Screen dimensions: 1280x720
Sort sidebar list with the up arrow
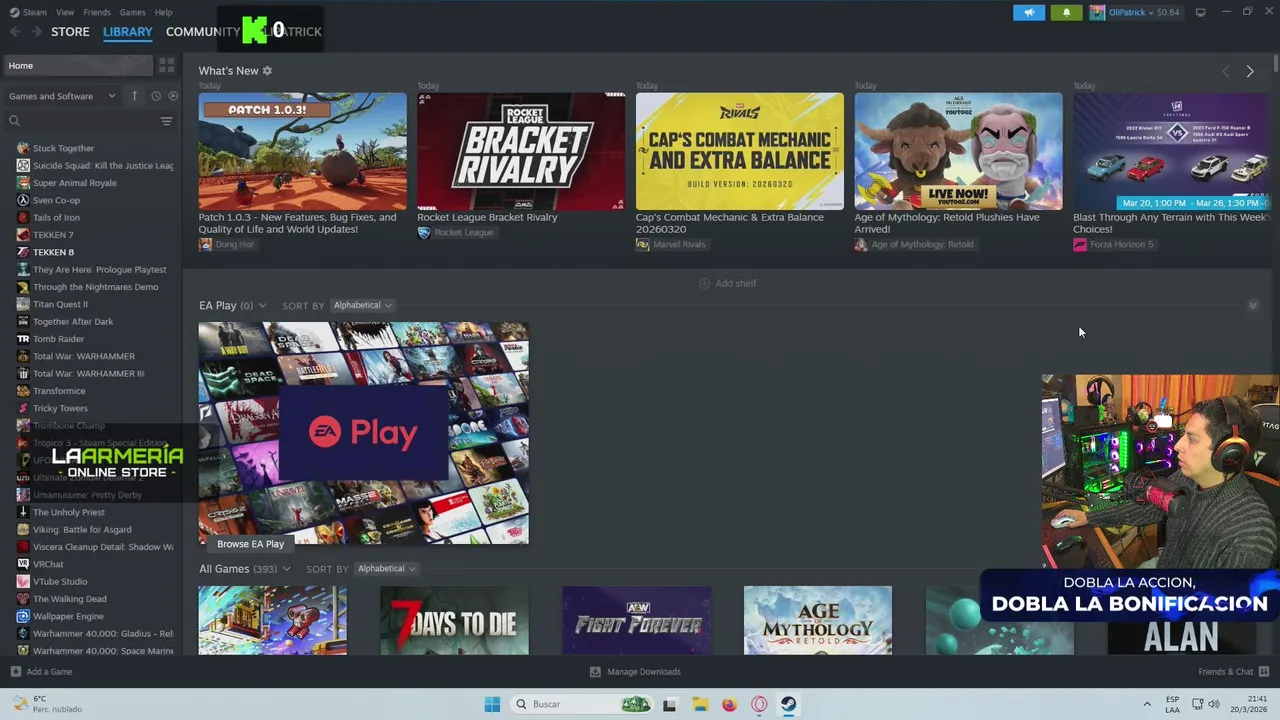pos(134,96)
